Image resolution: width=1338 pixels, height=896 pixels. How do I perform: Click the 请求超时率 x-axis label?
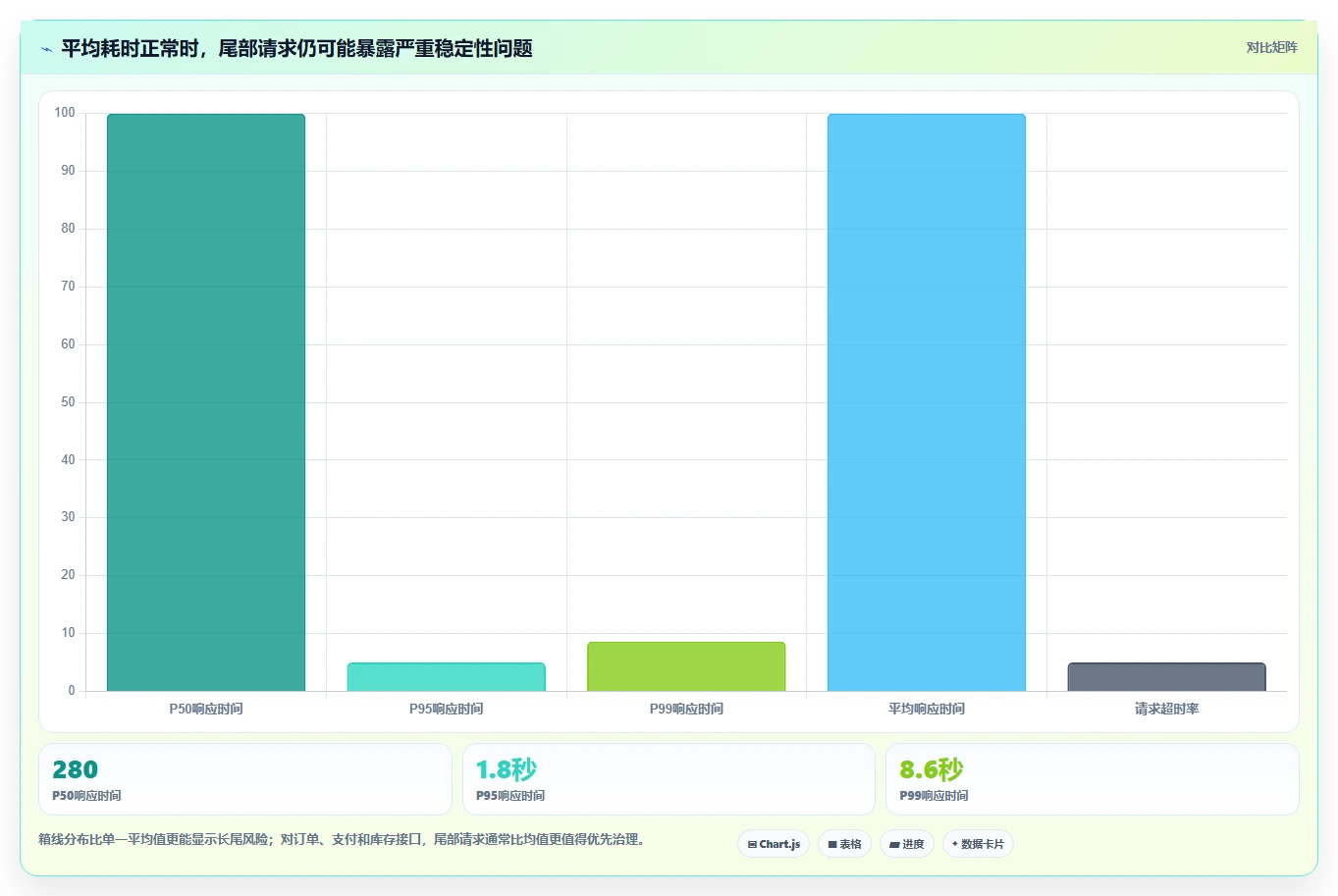pyautogui.click(x=1167, y=709)
